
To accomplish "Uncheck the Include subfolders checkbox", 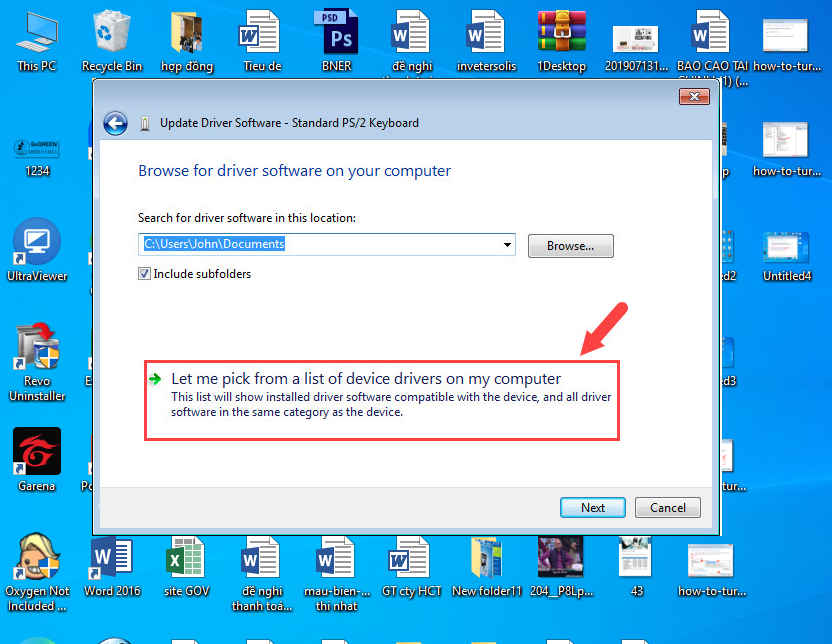I will (x=145, y=274).
